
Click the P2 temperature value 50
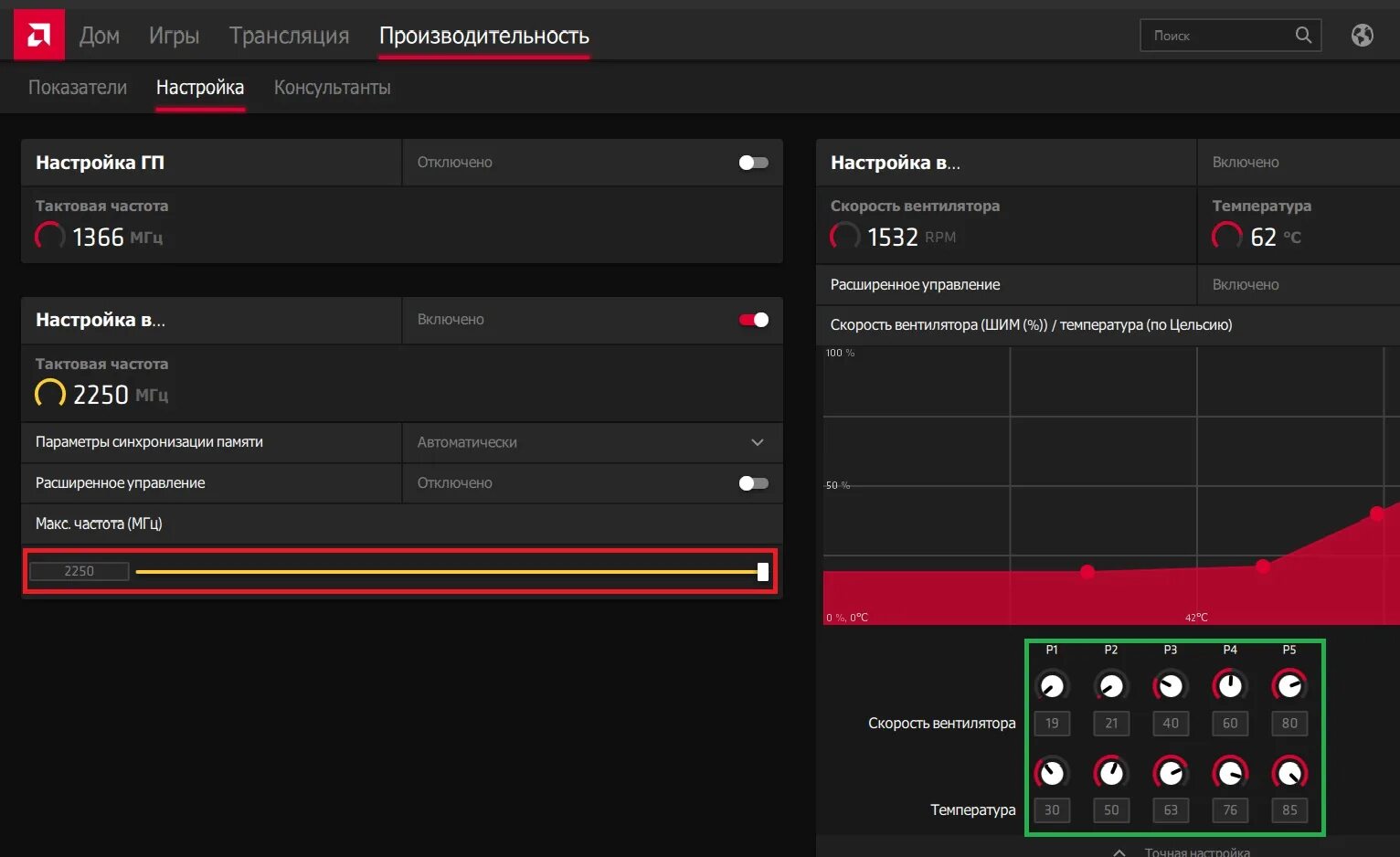[x=1111, y=810]
